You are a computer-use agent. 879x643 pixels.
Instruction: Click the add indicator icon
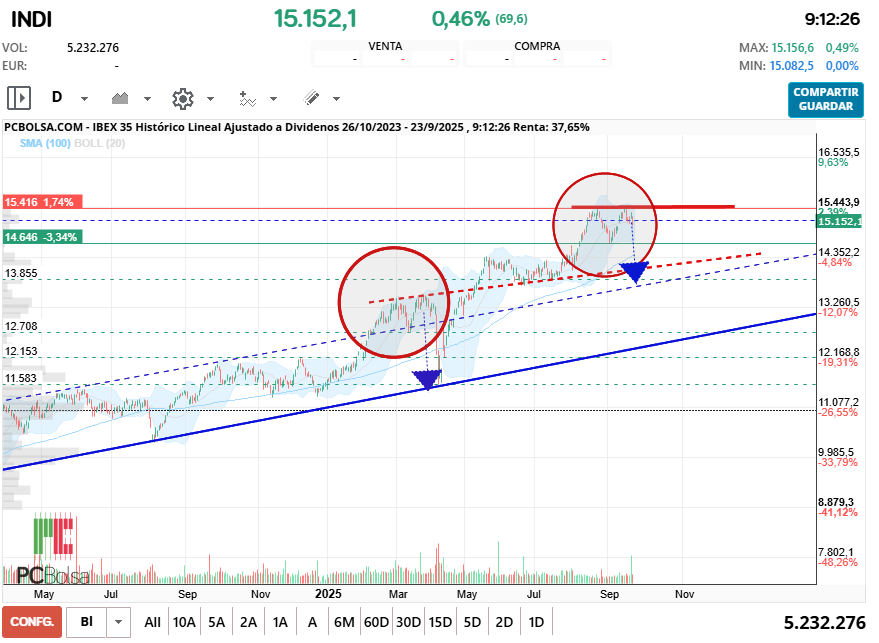(x=247, y=98)
